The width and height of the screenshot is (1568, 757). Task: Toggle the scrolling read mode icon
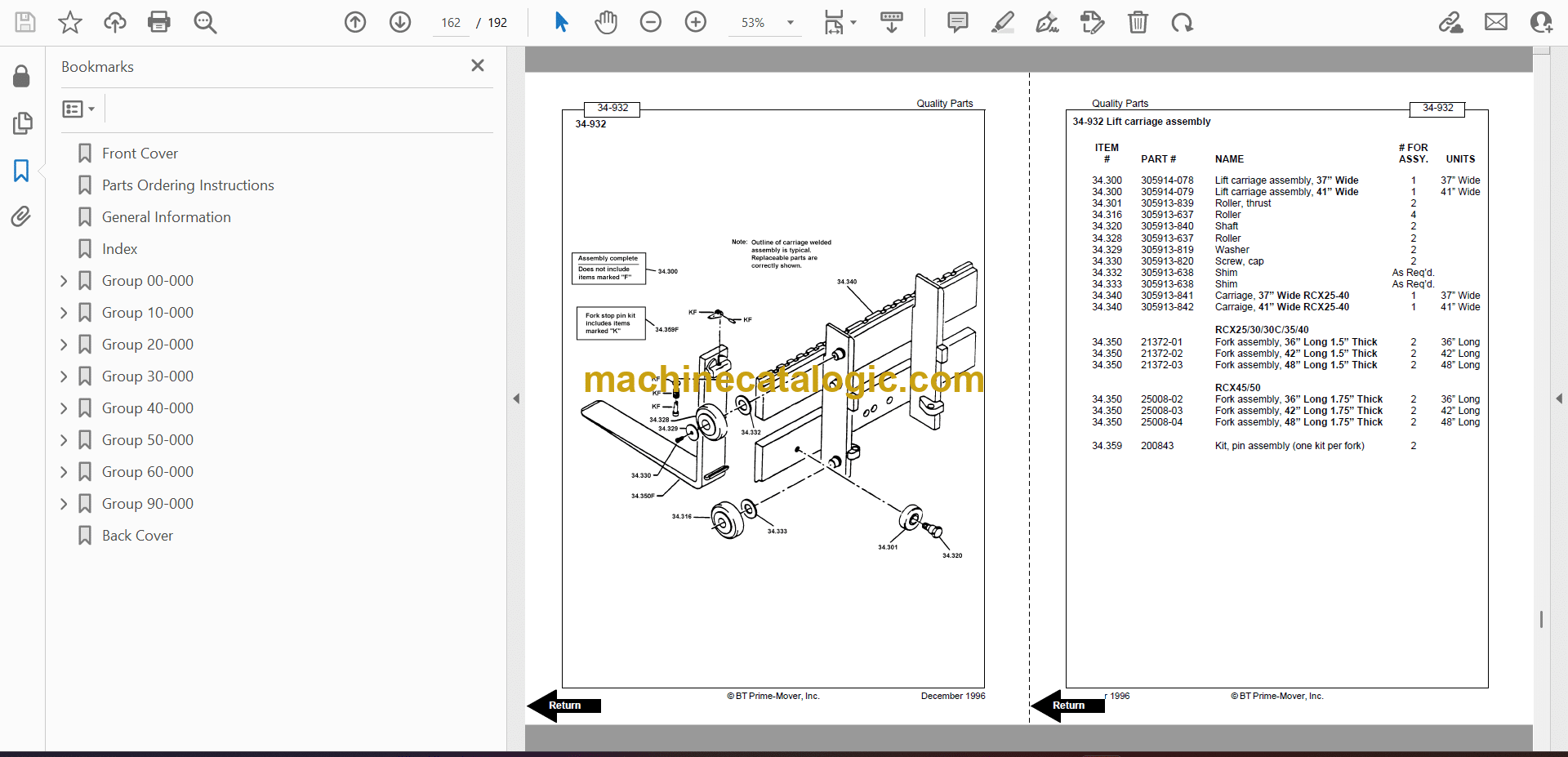pyautogui.click(x=892, y=22)
